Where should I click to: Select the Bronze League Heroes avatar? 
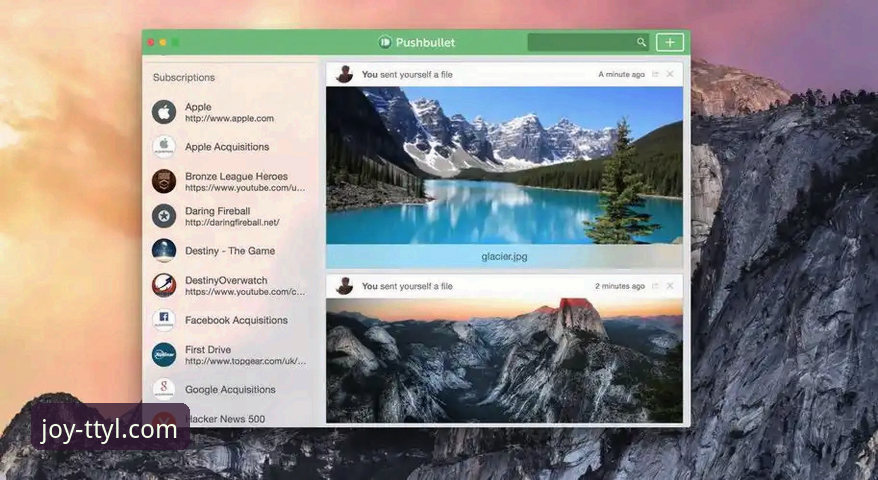pyautogui.click(x=164, y=181)
